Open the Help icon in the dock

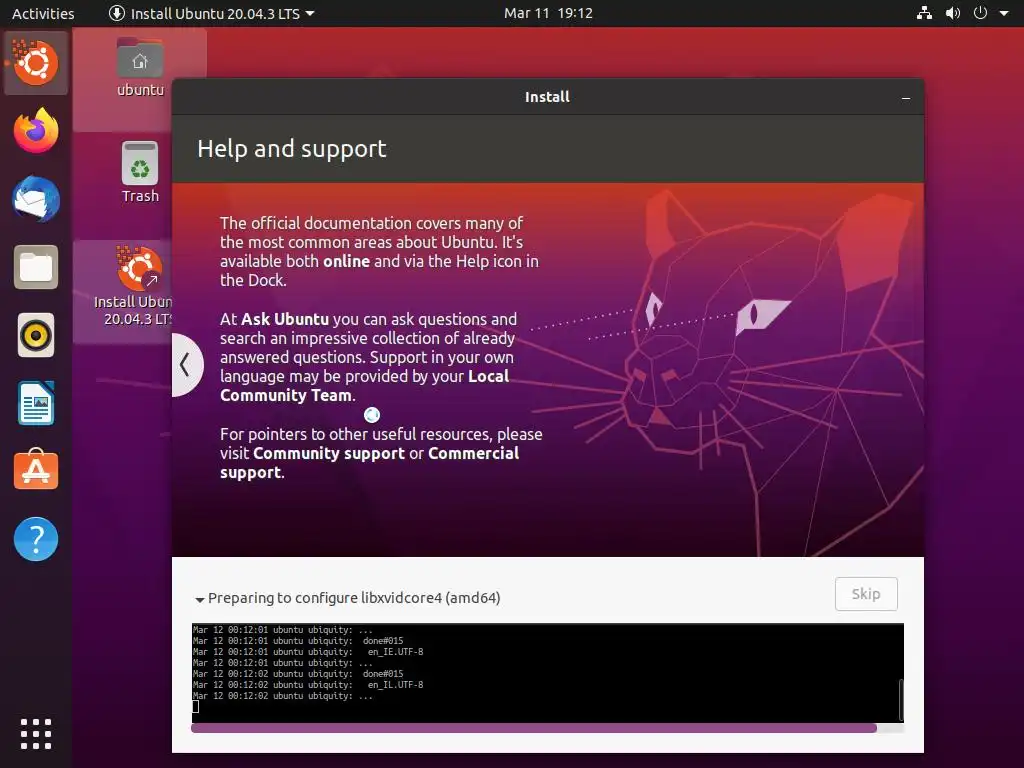(36, 539)
